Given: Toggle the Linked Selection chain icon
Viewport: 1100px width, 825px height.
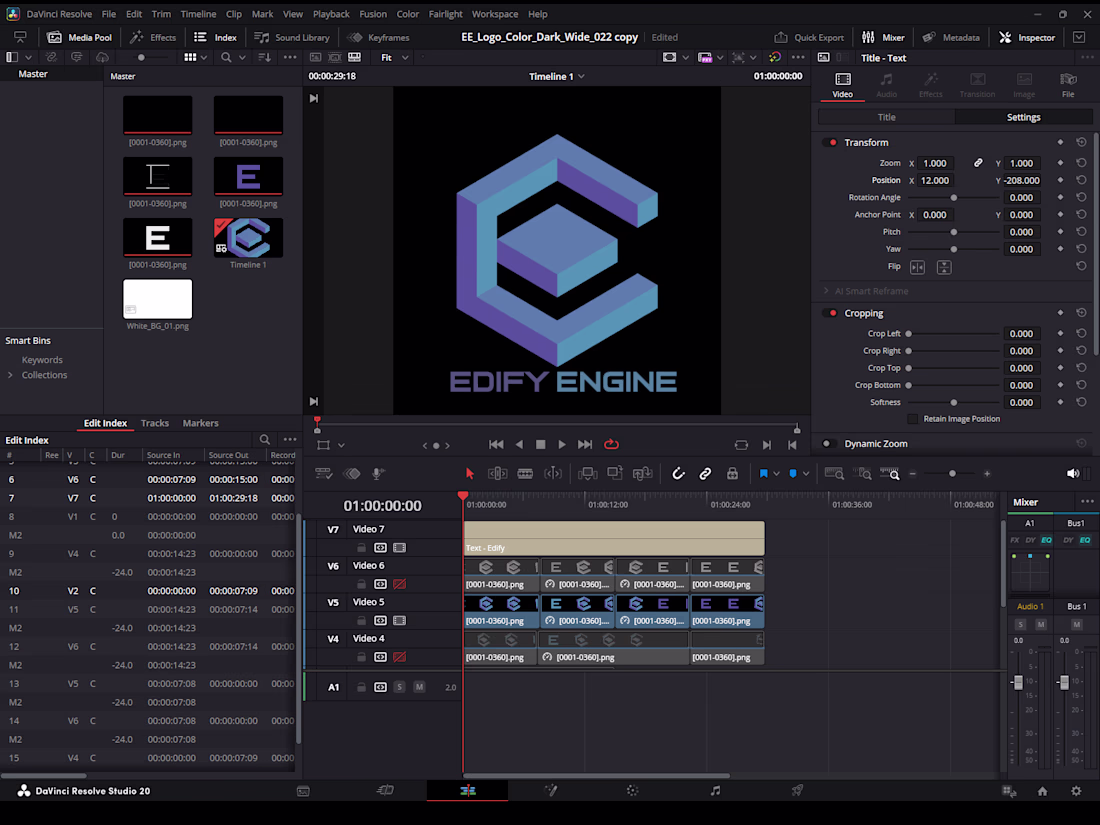Looking at the screenshot, I should [705, 474].
